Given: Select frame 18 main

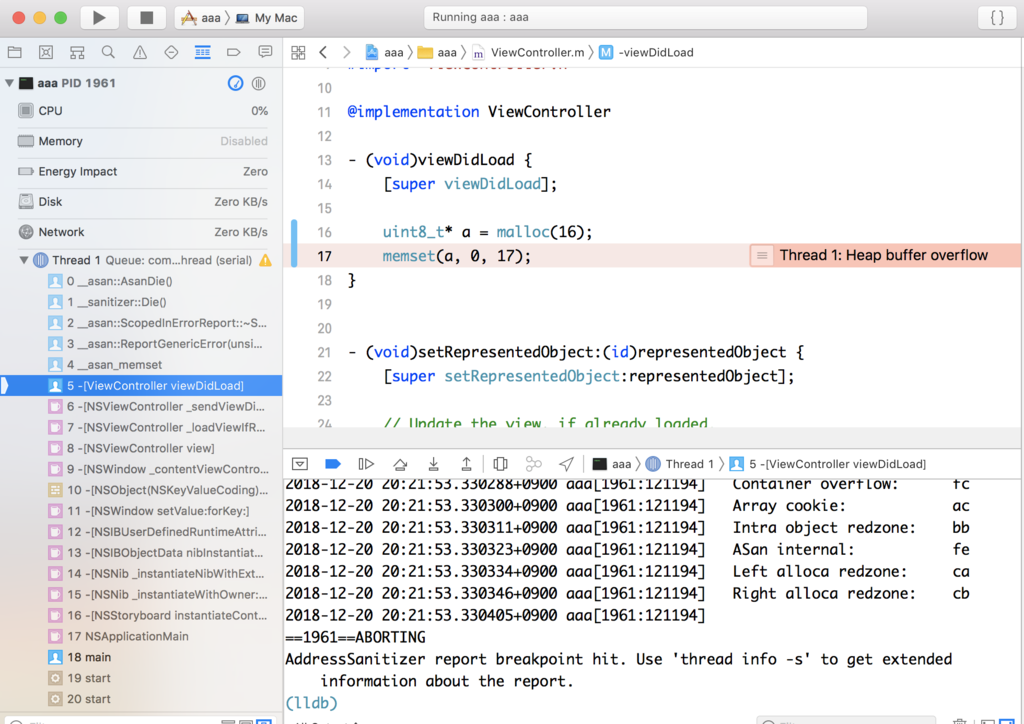Looking at the screenshot, I should [x=141, y=657].
